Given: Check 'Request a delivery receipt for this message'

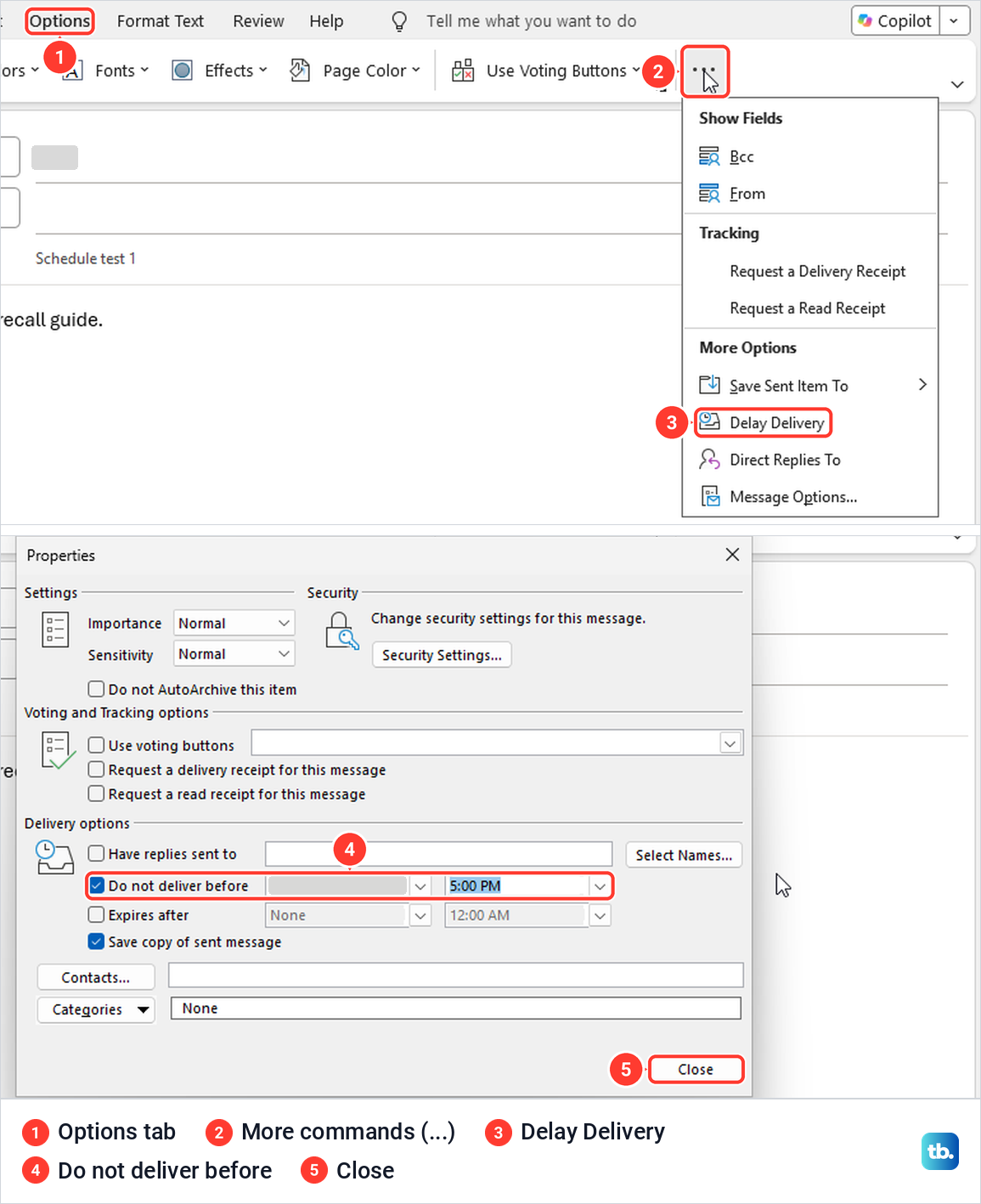Looking at the screenshot, I should (x=96, y=769).
